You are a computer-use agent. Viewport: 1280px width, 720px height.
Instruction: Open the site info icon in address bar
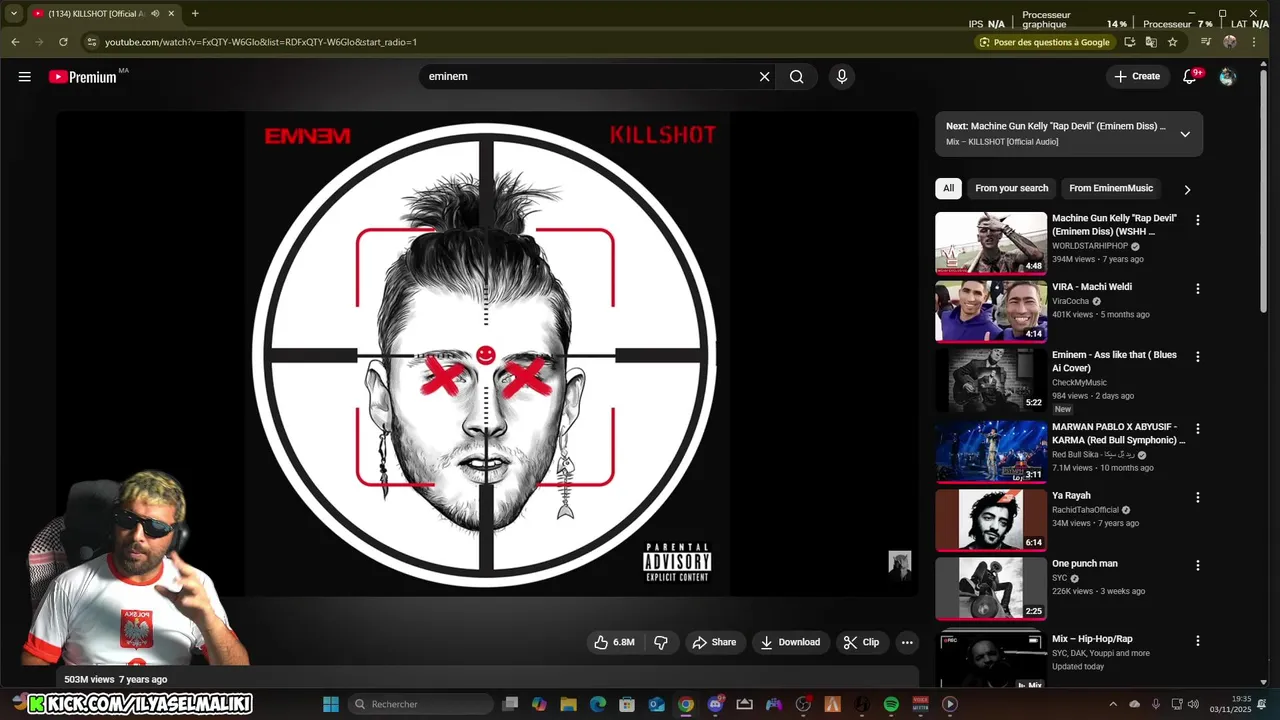[x=92, y=42]
